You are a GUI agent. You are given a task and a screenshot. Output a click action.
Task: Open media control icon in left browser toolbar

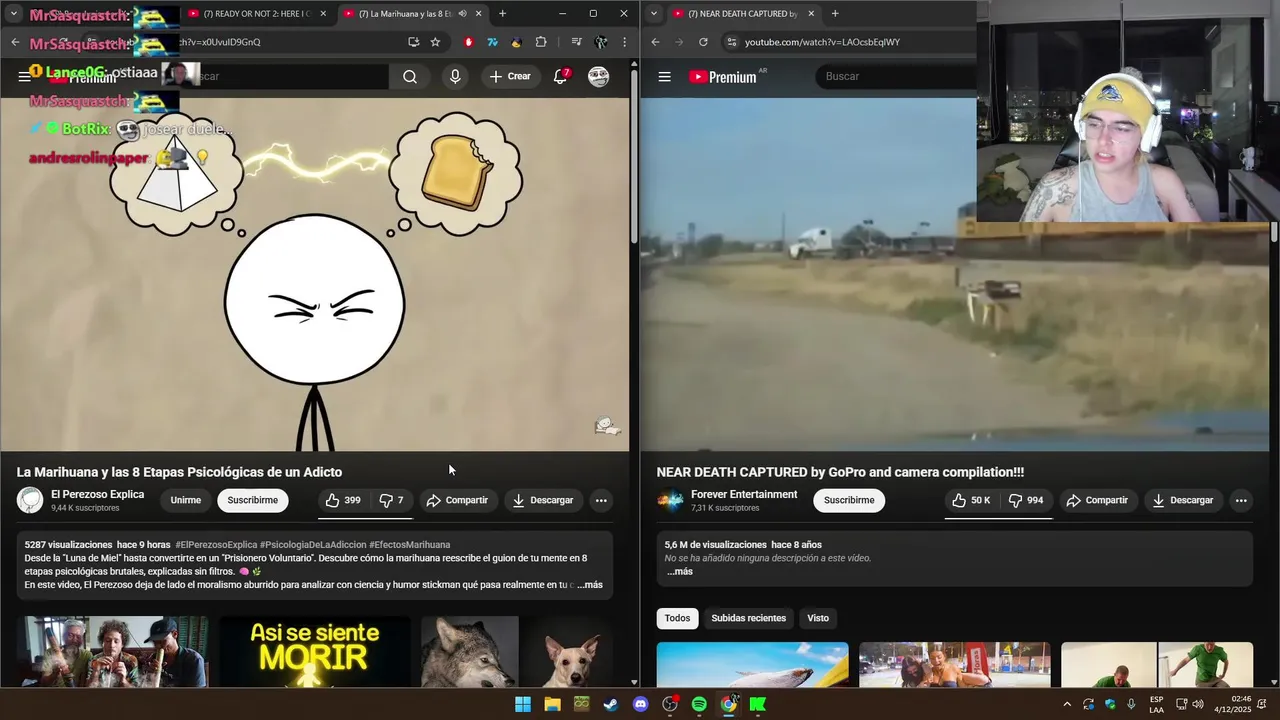click(x=576, y=42)
